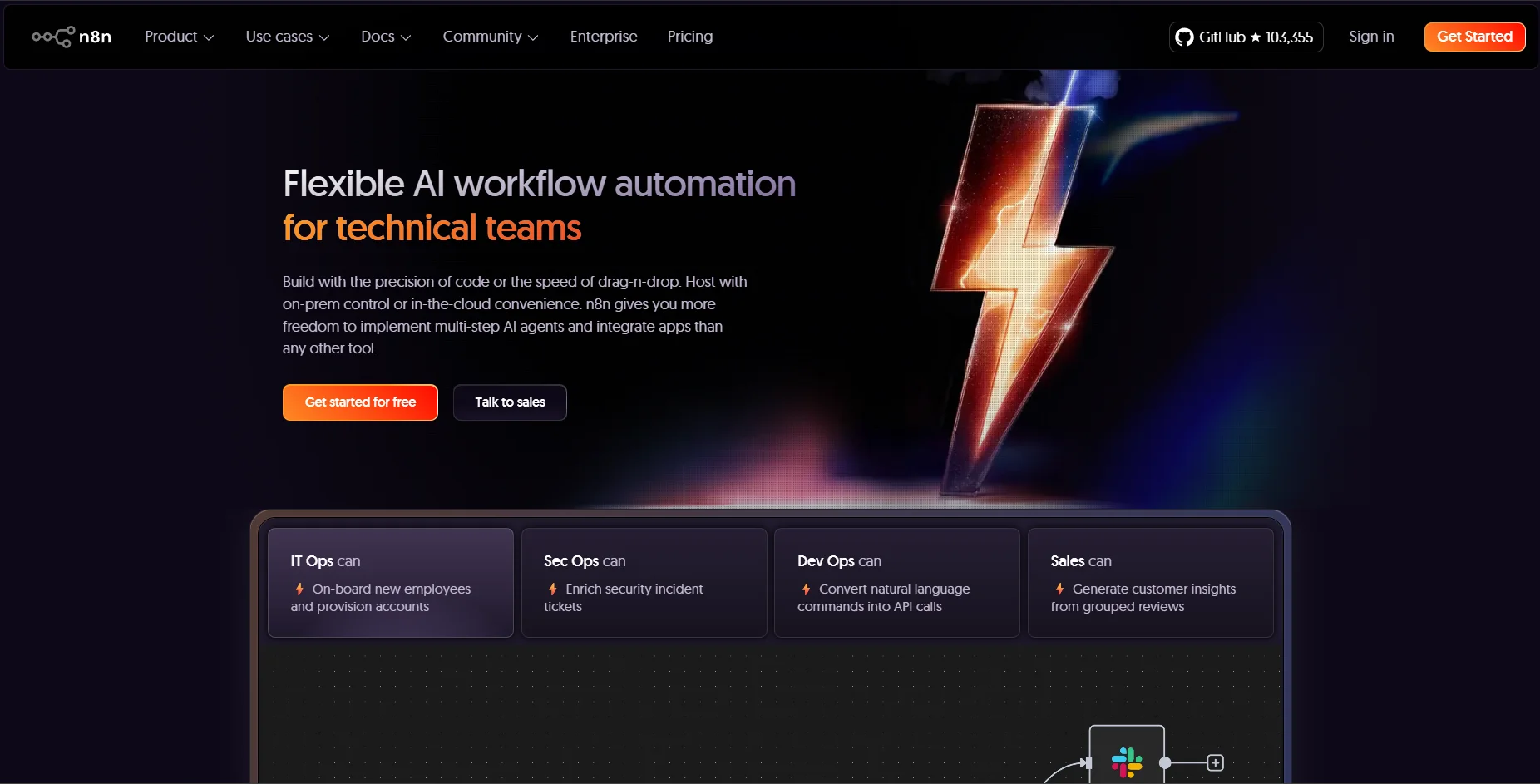The width and height of the screenshot is (1540, 784).
Task: Click 'Generate customer insights from grouped reviews'
Action: [x=1143, y=598]
